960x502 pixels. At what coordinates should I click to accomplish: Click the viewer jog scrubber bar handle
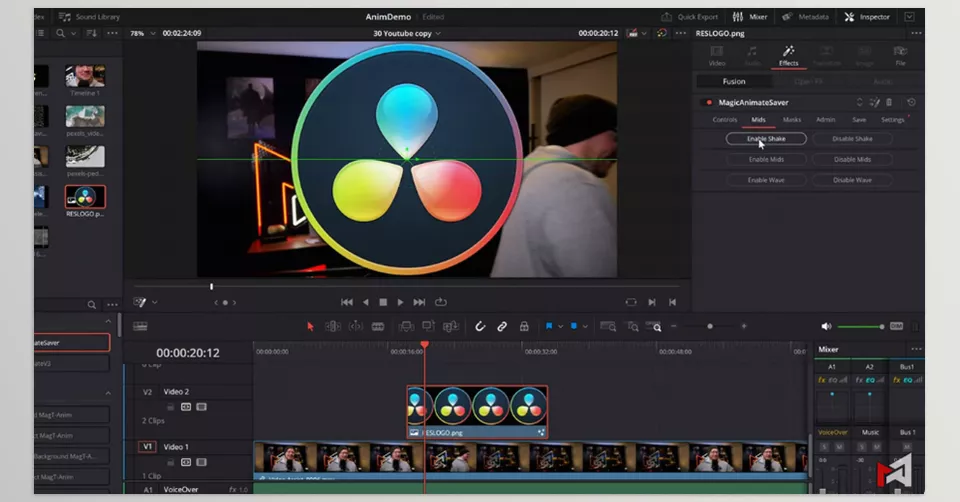pyautogui.click(x=211, y=287)
